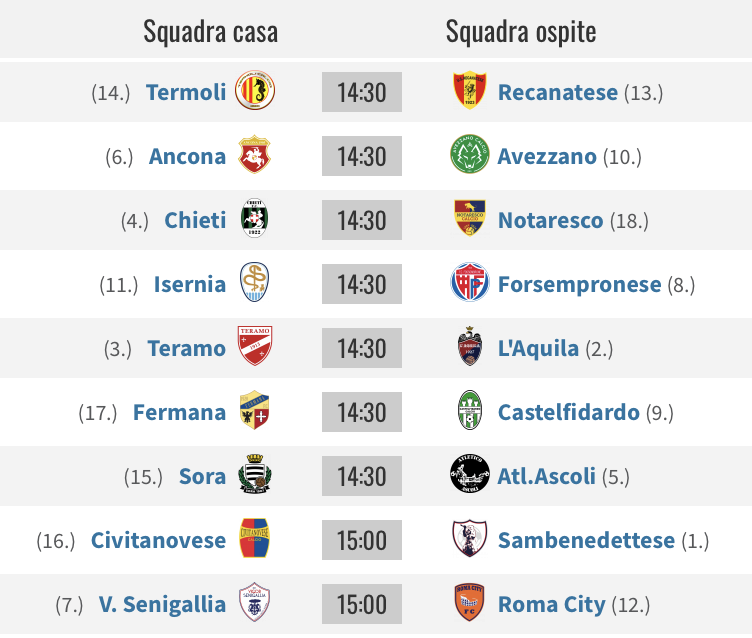Click the Termoli–Recanatese 14:30 kickoff box
This screenshot has height=638, width=752.
coord(362,92)
